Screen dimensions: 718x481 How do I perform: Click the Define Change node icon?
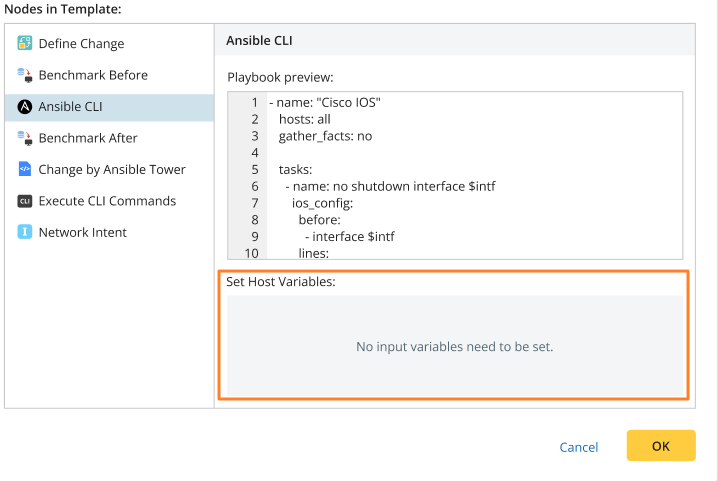click(25, 44)
